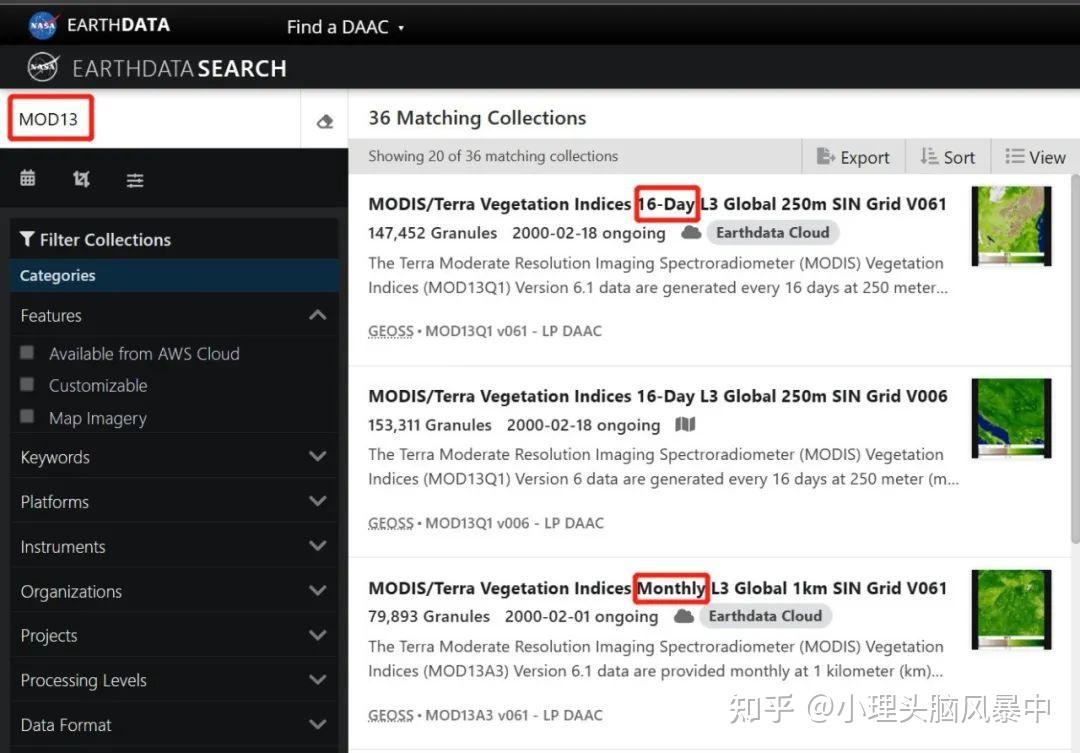Open the Sort options menu
Viewport: 1080px width, 753px height.
point(947,157)
